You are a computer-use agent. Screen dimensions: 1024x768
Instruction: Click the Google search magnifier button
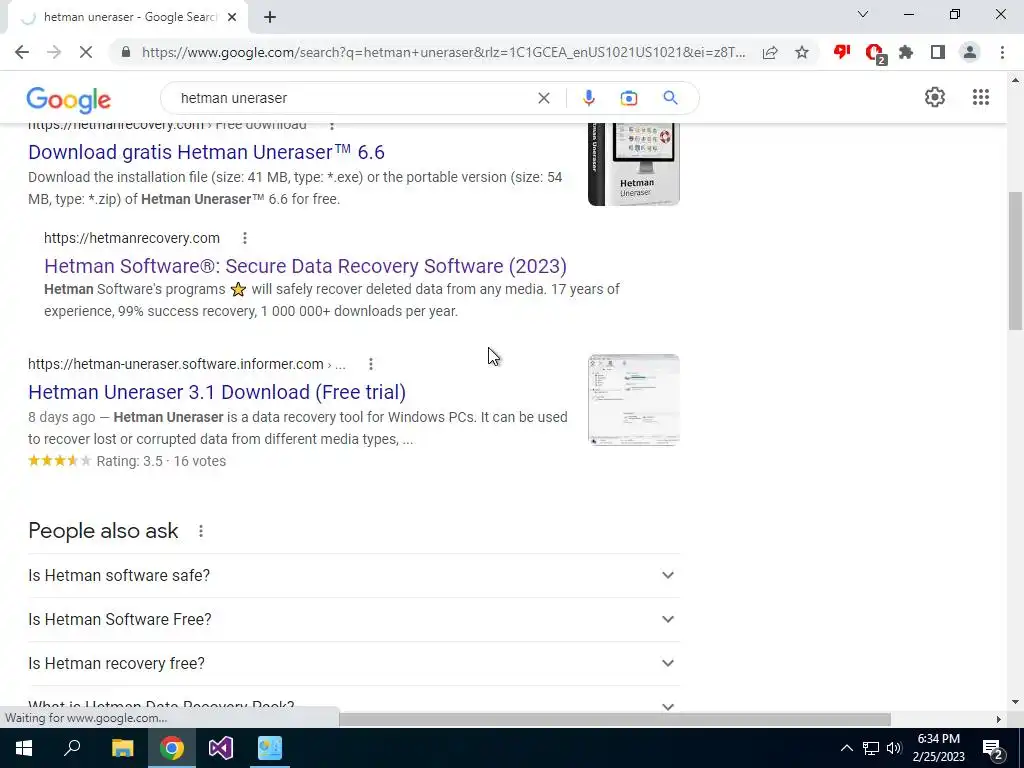click(x=670, y=98)
